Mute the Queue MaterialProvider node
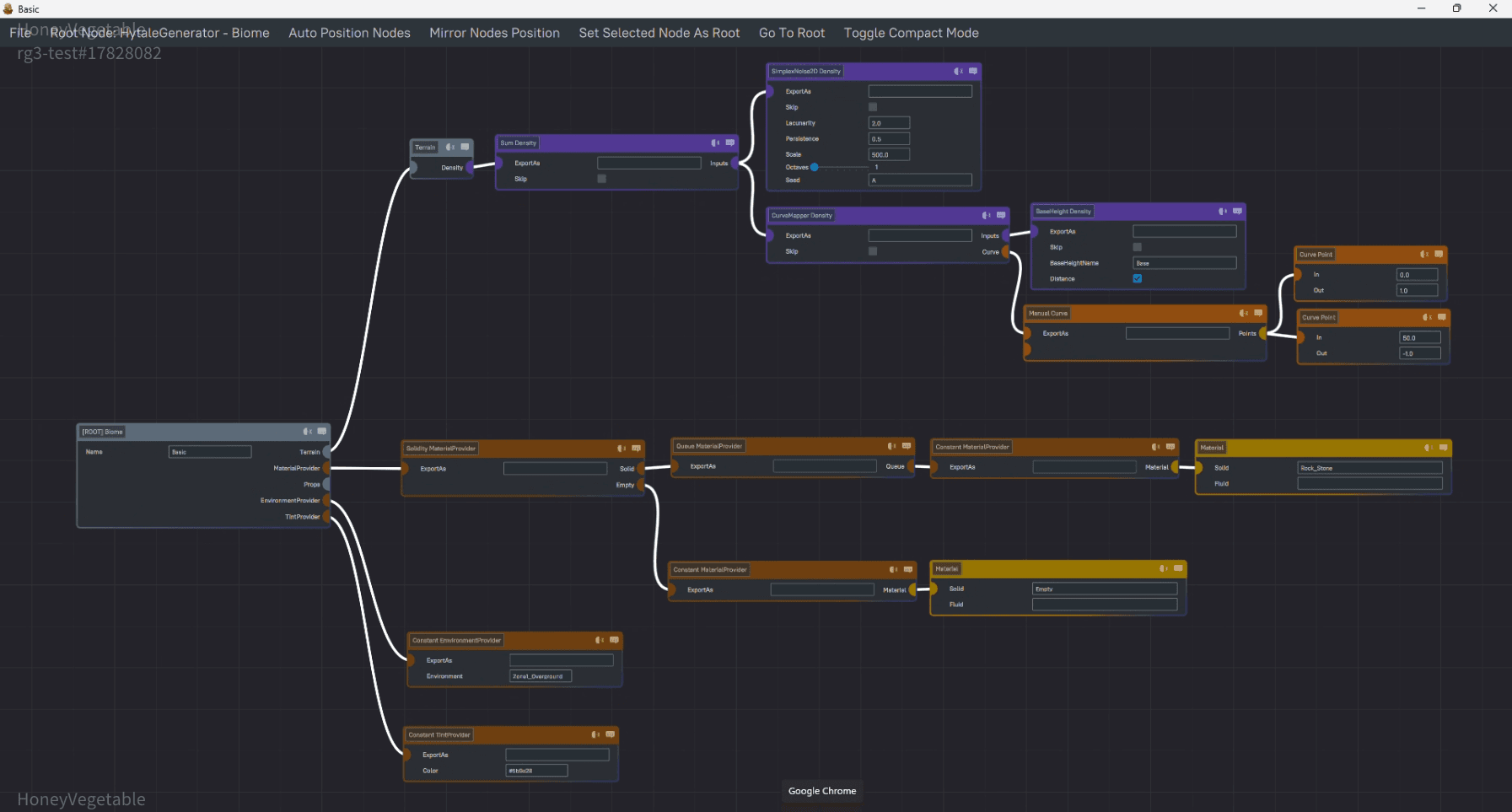1512x812 pixels. click(891, 446)
